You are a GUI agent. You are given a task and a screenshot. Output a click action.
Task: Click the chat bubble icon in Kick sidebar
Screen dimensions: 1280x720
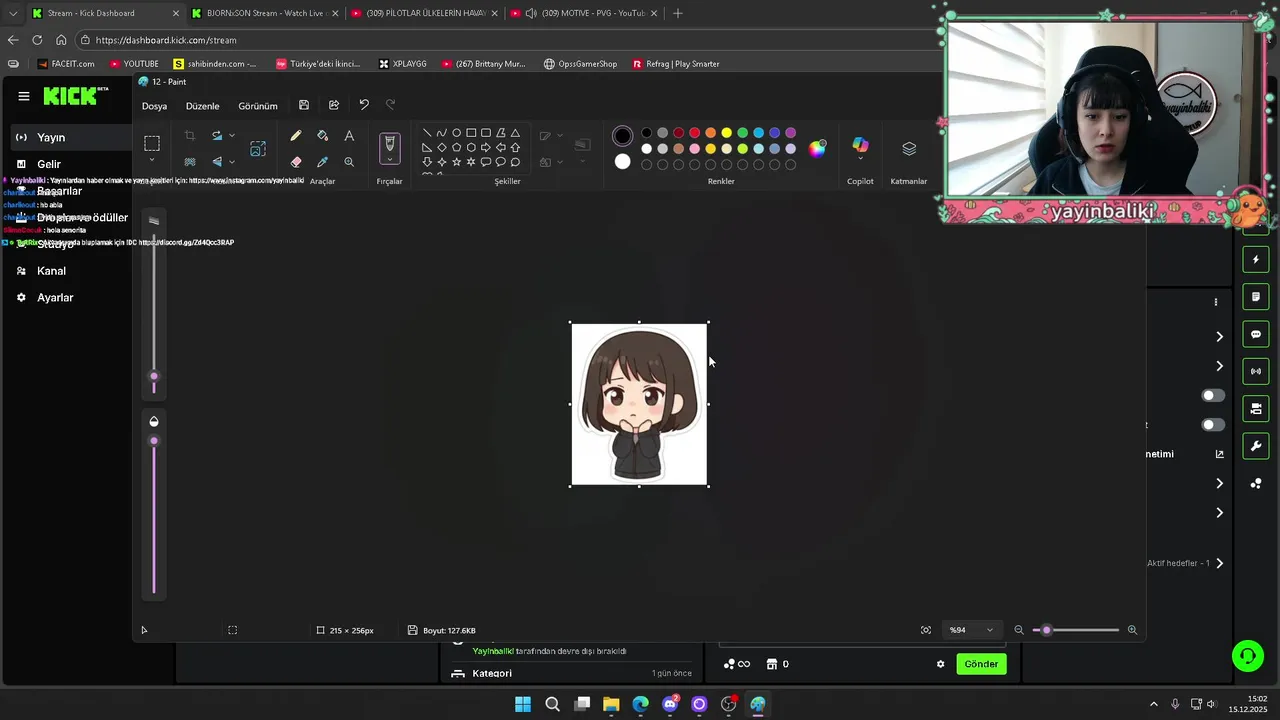point(1256,334)
